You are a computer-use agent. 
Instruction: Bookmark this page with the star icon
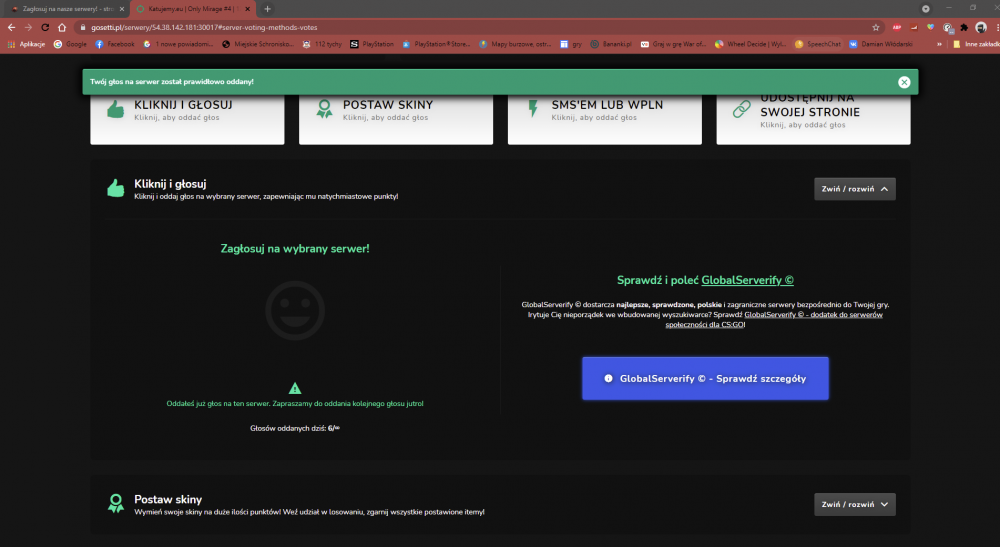click(x=876, y=27)
